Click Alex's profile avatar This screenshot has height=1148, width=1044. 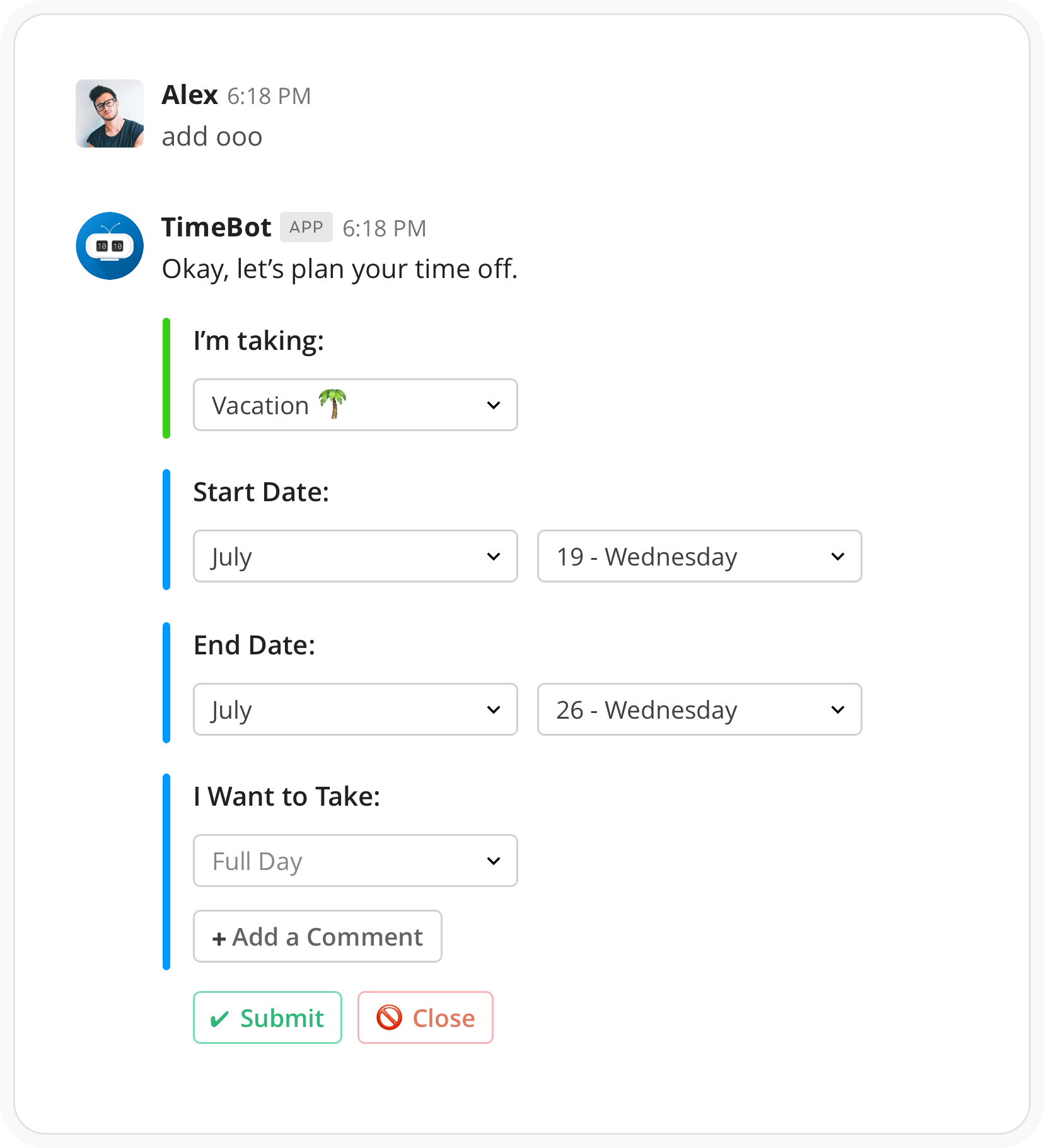tap(109, 114)
